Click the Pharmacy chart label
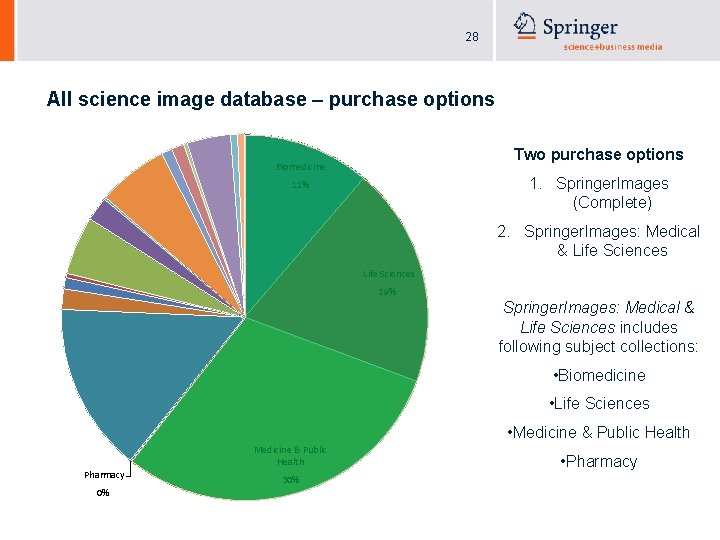The height and width of the screenshot is (540, 720). click(x=104, y=474)
